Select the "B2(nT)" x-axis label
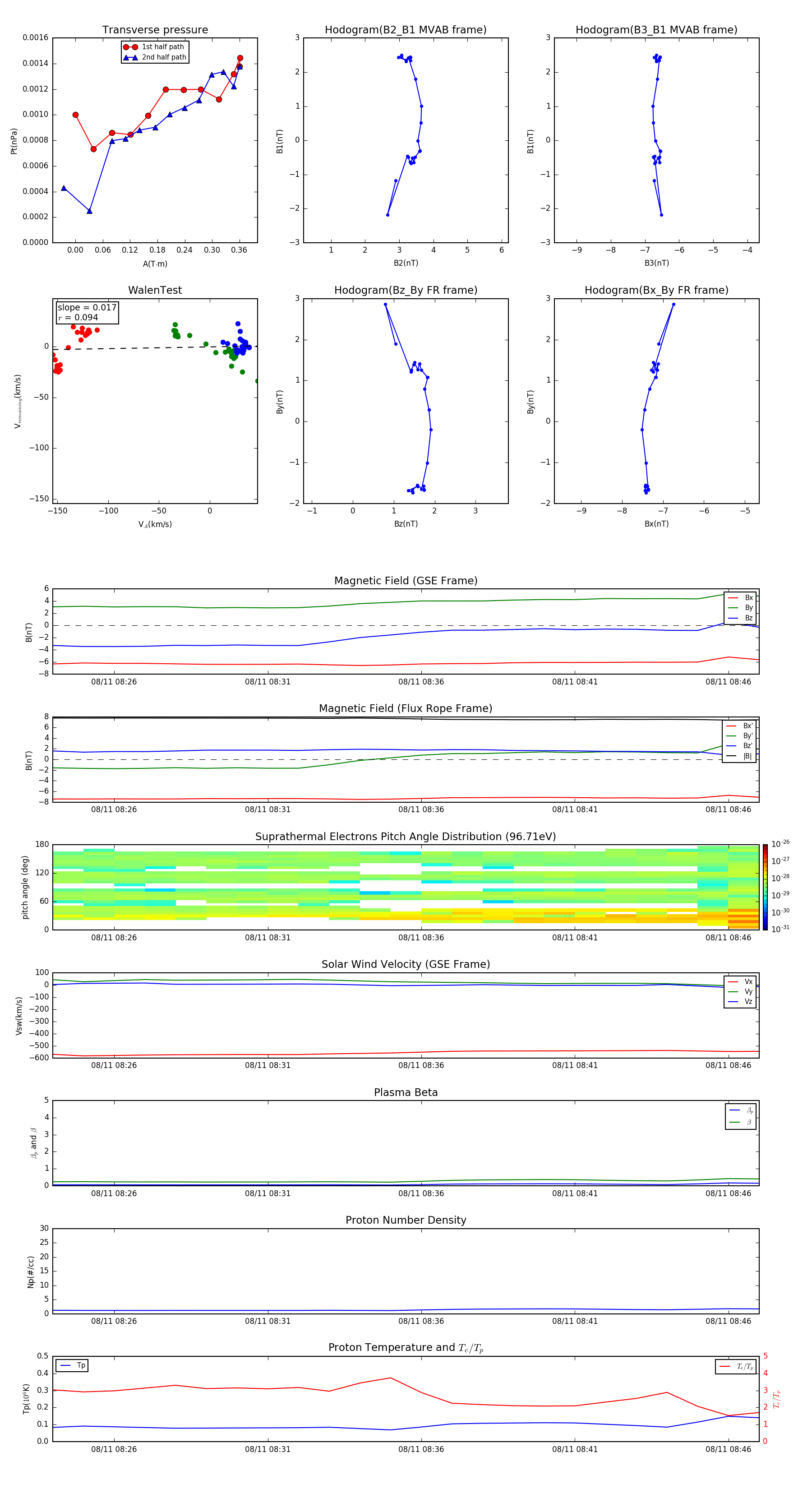 (x=406, y=263)
